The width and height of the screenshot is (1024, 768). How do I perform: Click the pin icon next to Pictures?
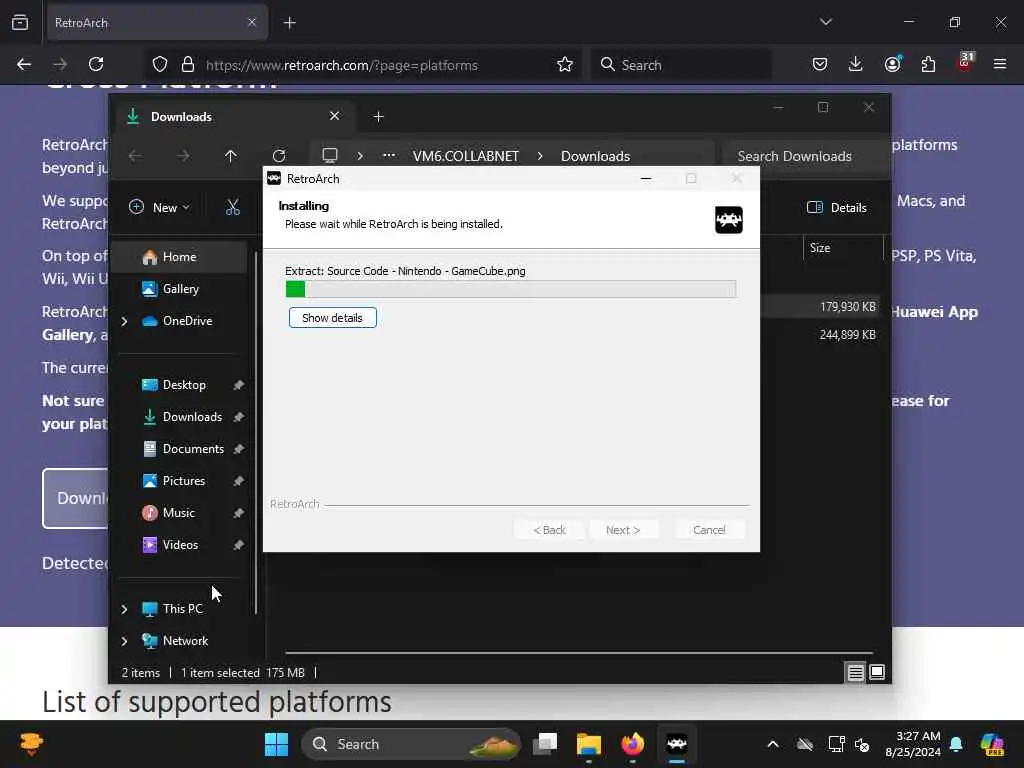(238, 481)
